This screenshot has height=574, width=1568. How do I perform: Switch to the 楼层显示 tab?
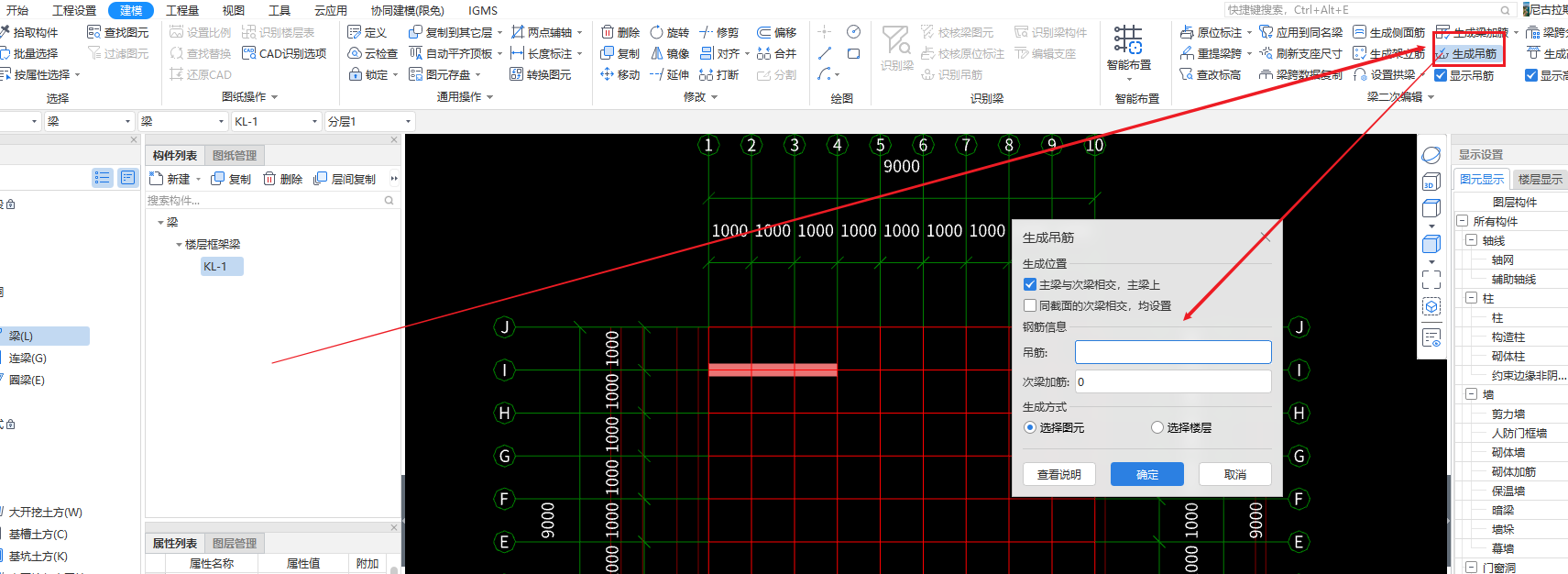point(1540,179)
